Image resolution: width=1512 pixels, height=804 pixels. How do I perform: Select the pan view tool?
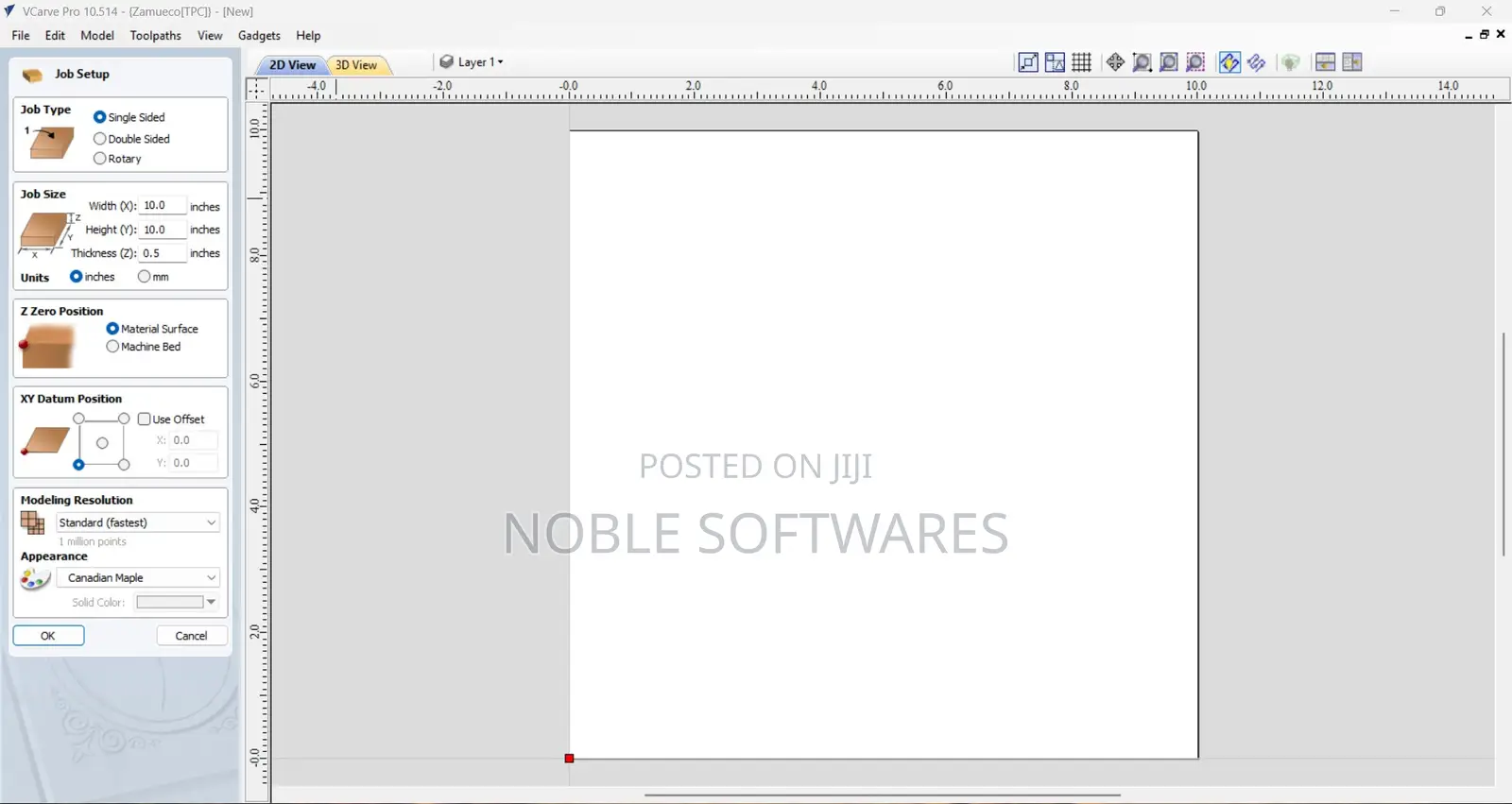coord(1115,62)
